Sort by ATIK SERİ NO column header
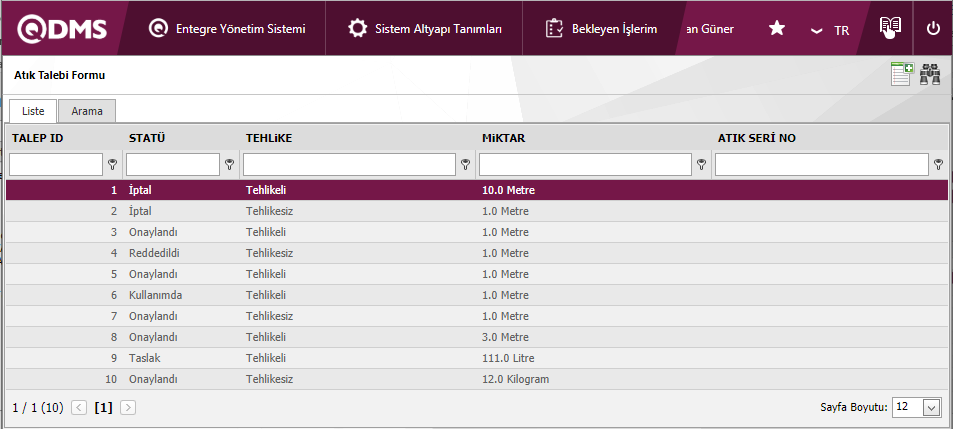 tap(757, 138)
